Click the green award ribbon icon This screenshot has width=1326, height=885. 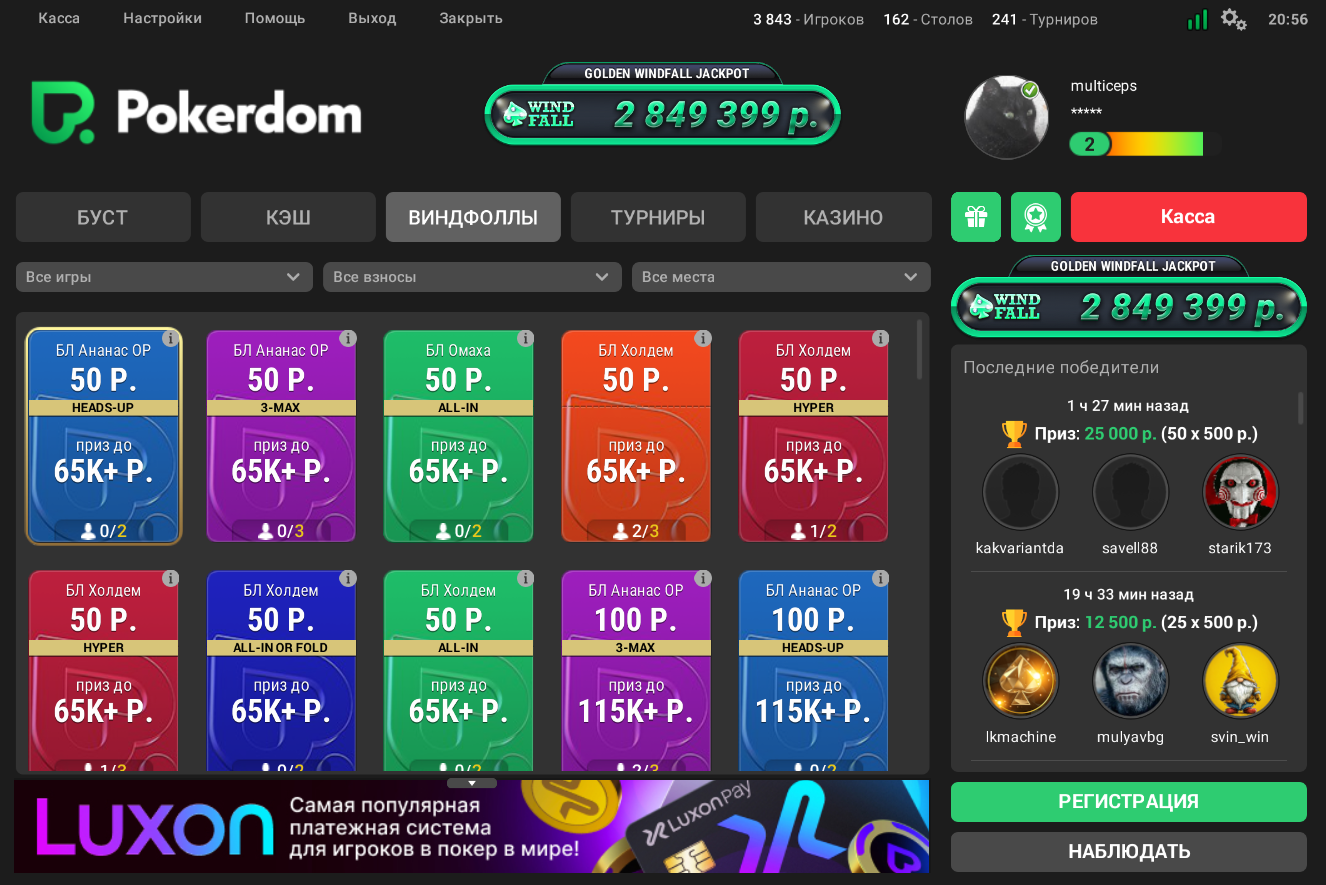(1035, 217)
